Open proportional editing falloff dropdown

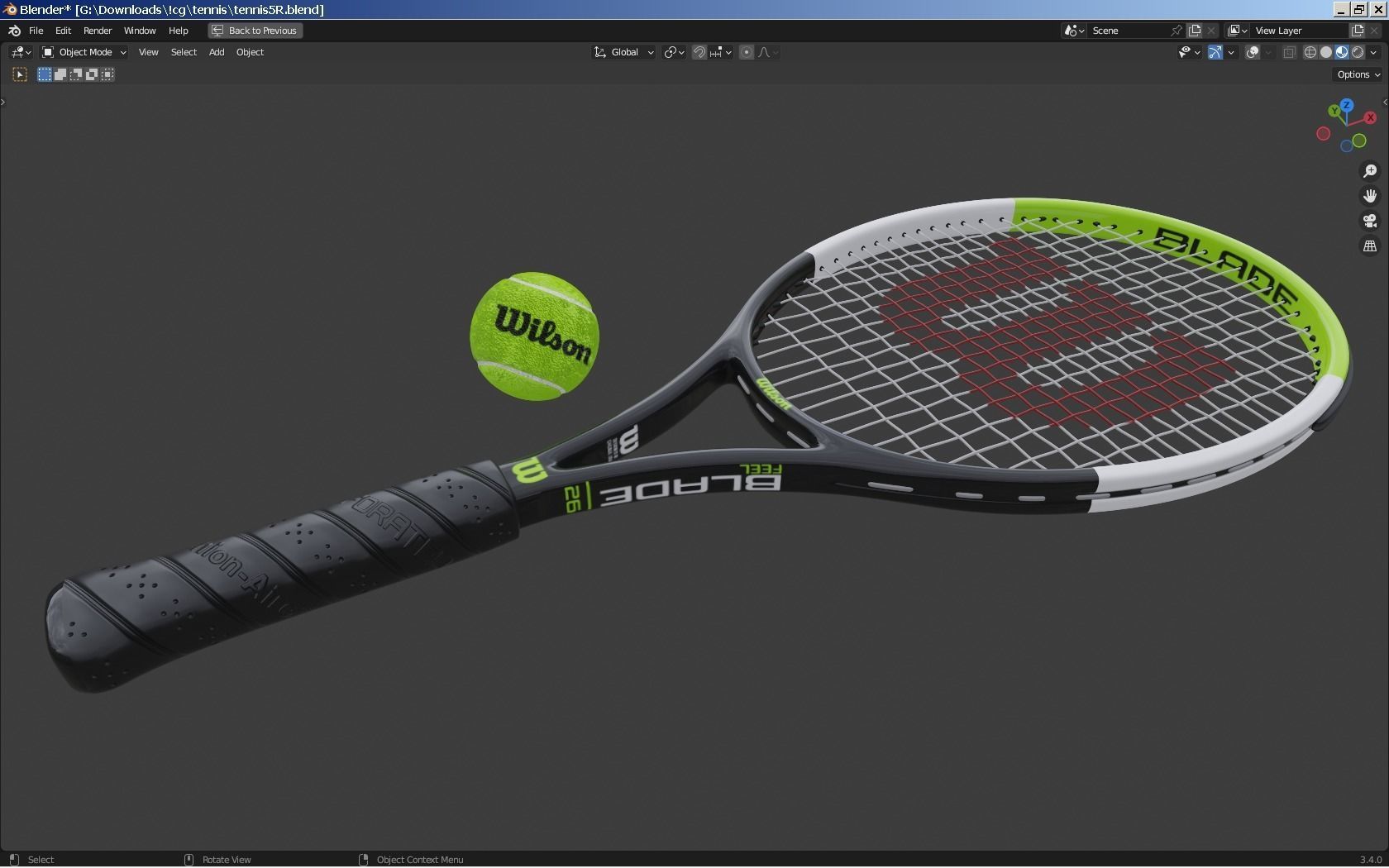[768, 52]
